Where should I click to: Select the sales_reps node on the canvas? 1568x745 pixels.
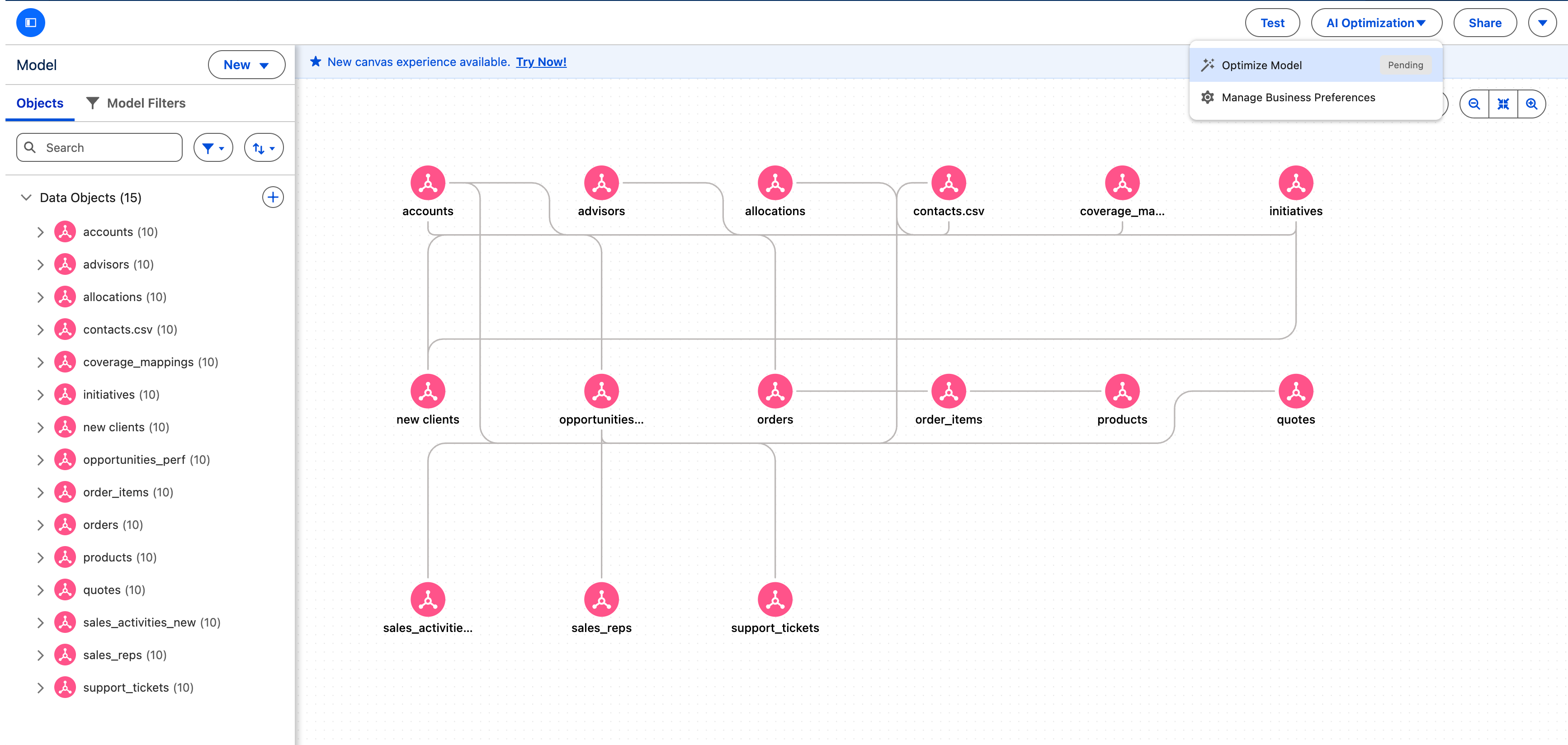601,599
